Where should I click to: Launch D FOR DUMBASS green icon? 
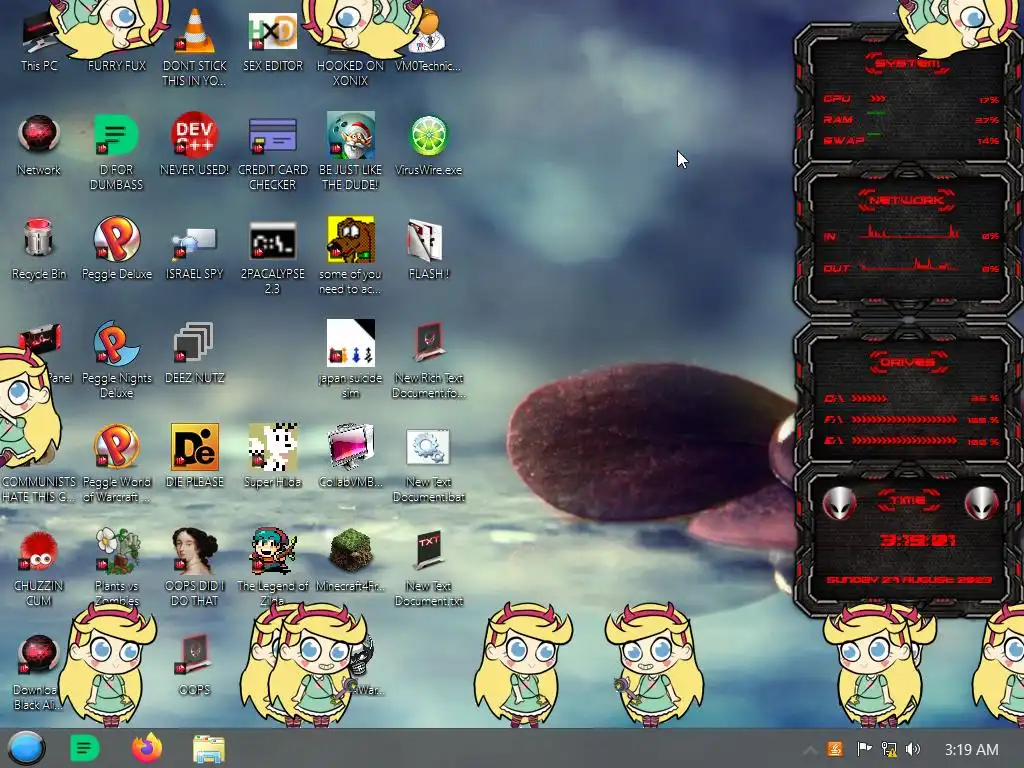(116, 152)
